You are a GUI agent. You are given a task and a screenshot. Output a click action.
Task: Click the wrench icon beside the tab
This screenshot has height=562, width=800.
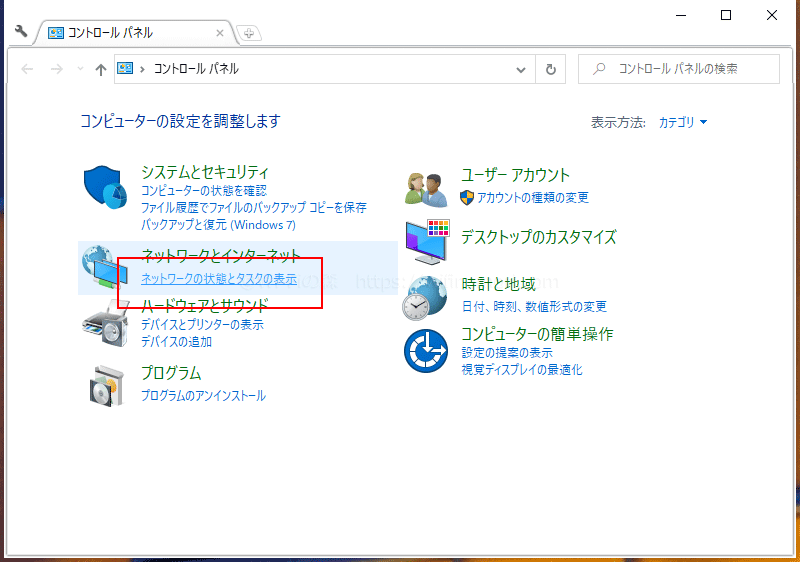point(21,31)
